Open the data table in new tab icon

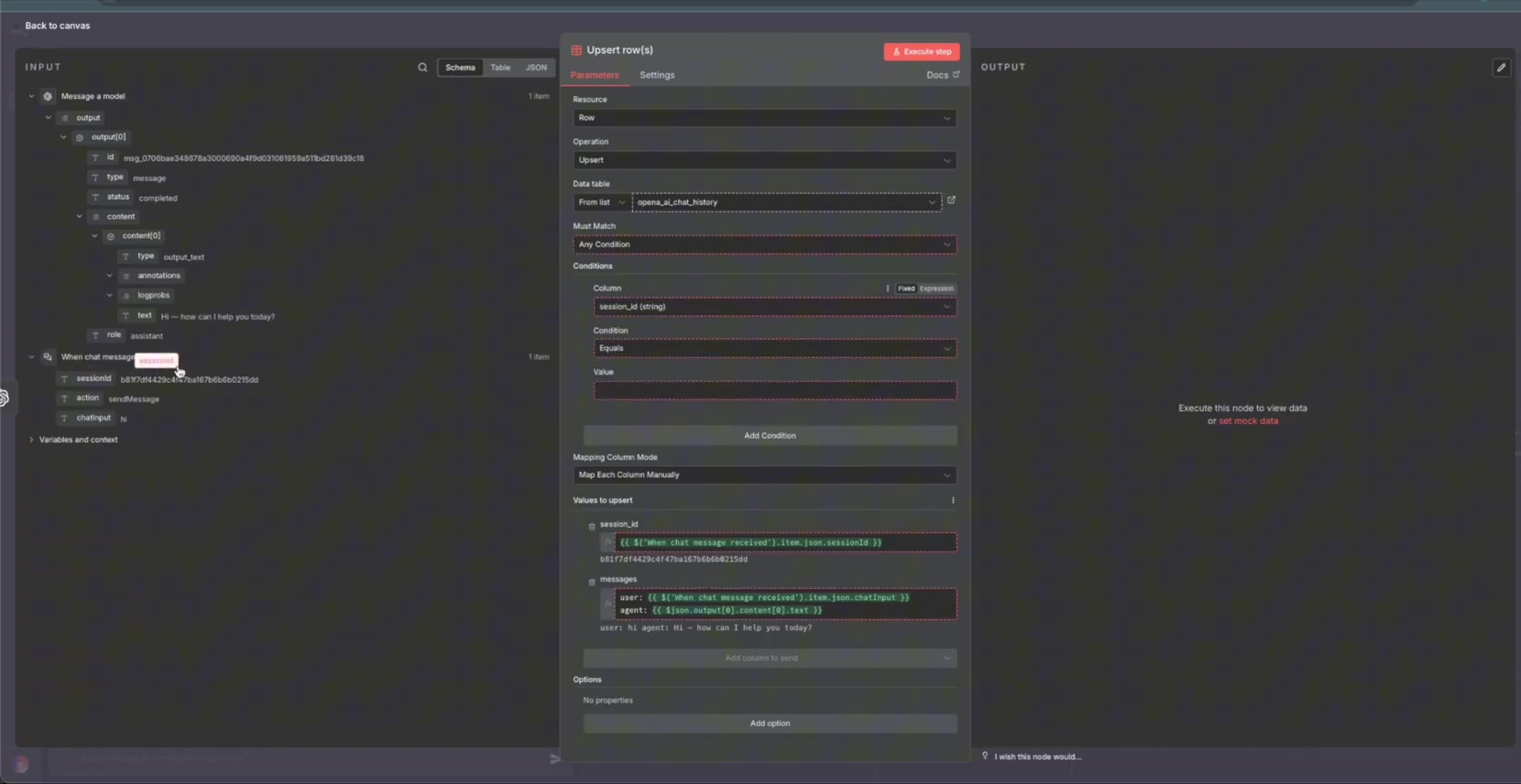(951, 200)
